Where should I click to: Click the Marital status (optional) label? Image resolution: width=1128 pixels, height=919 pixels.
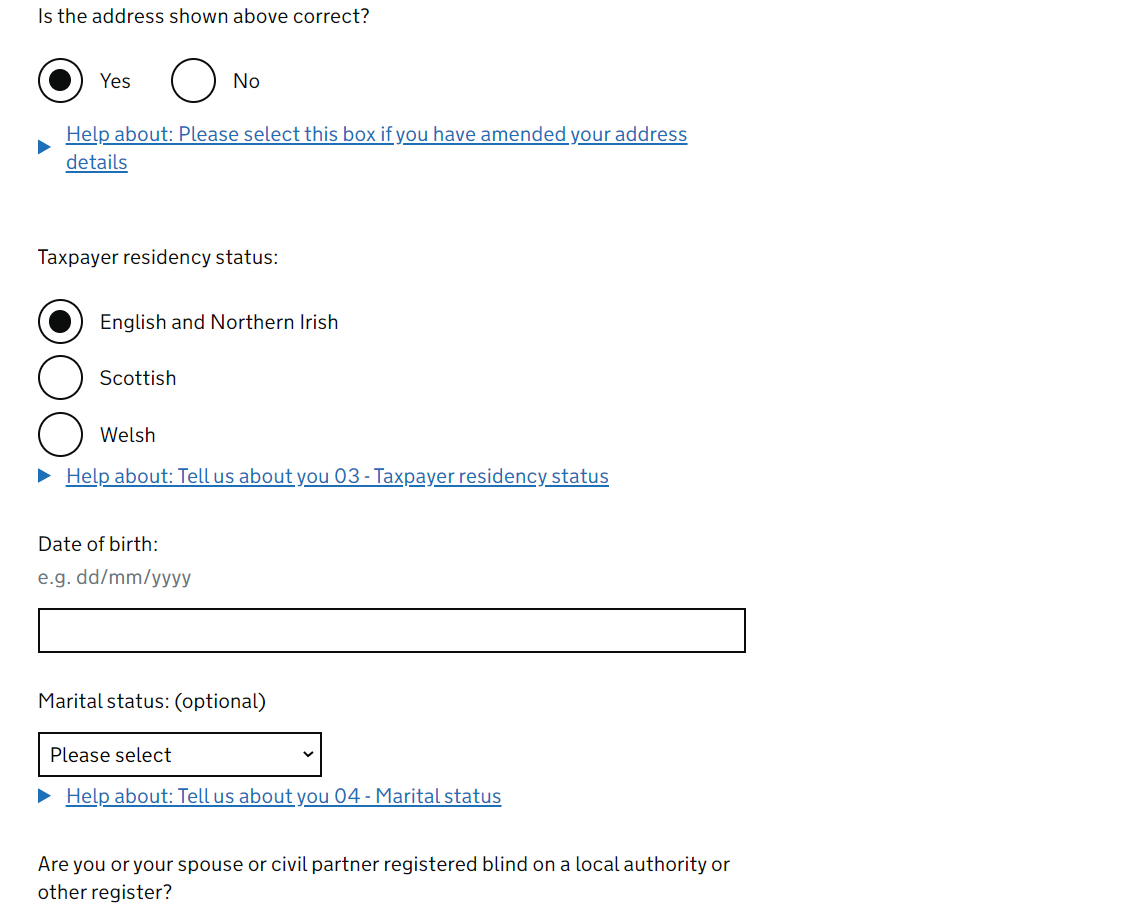click(x=152, y=701)
